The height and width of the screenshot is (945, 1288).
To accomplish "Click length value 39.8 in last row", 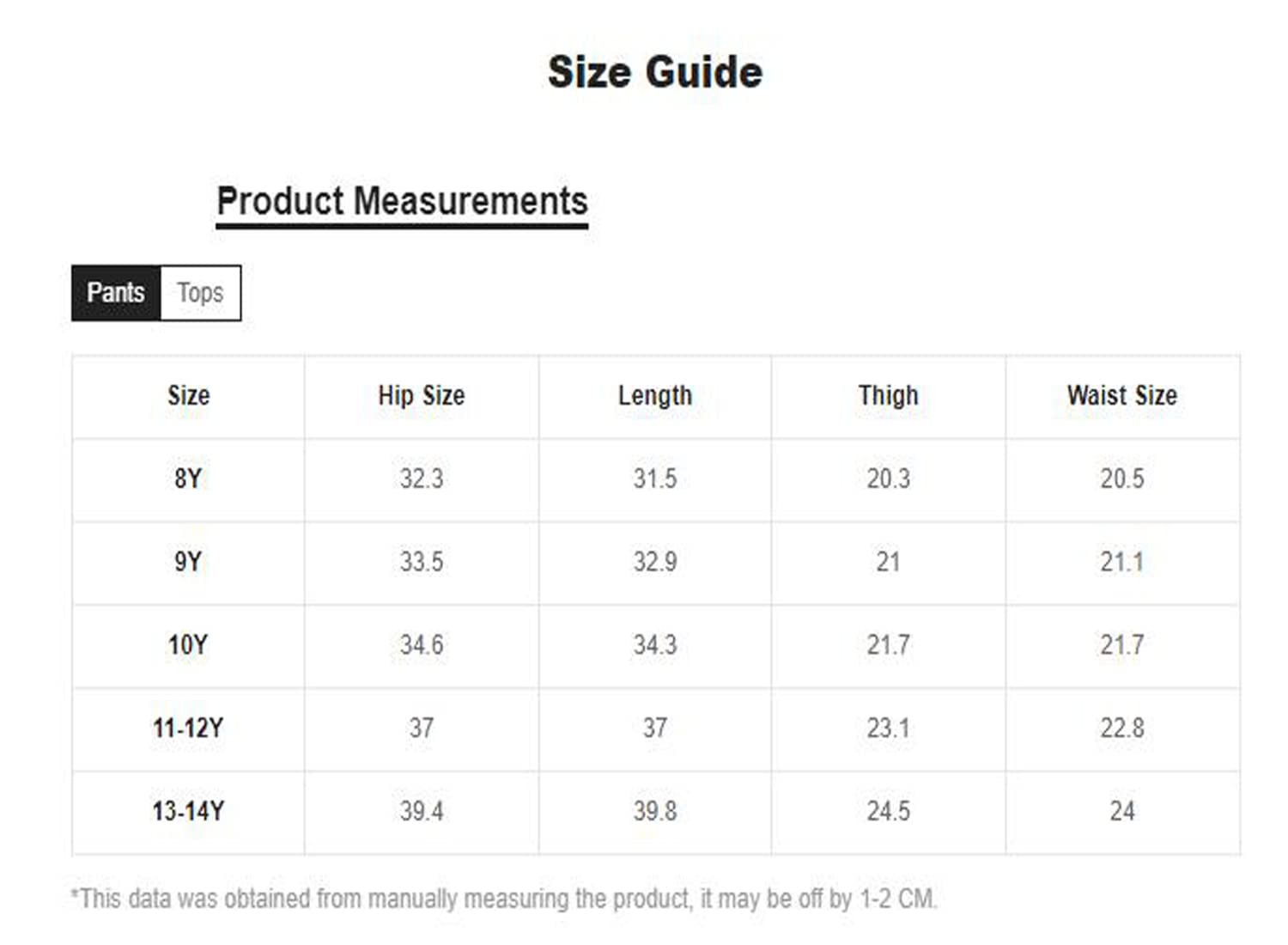I will (655, 811).
